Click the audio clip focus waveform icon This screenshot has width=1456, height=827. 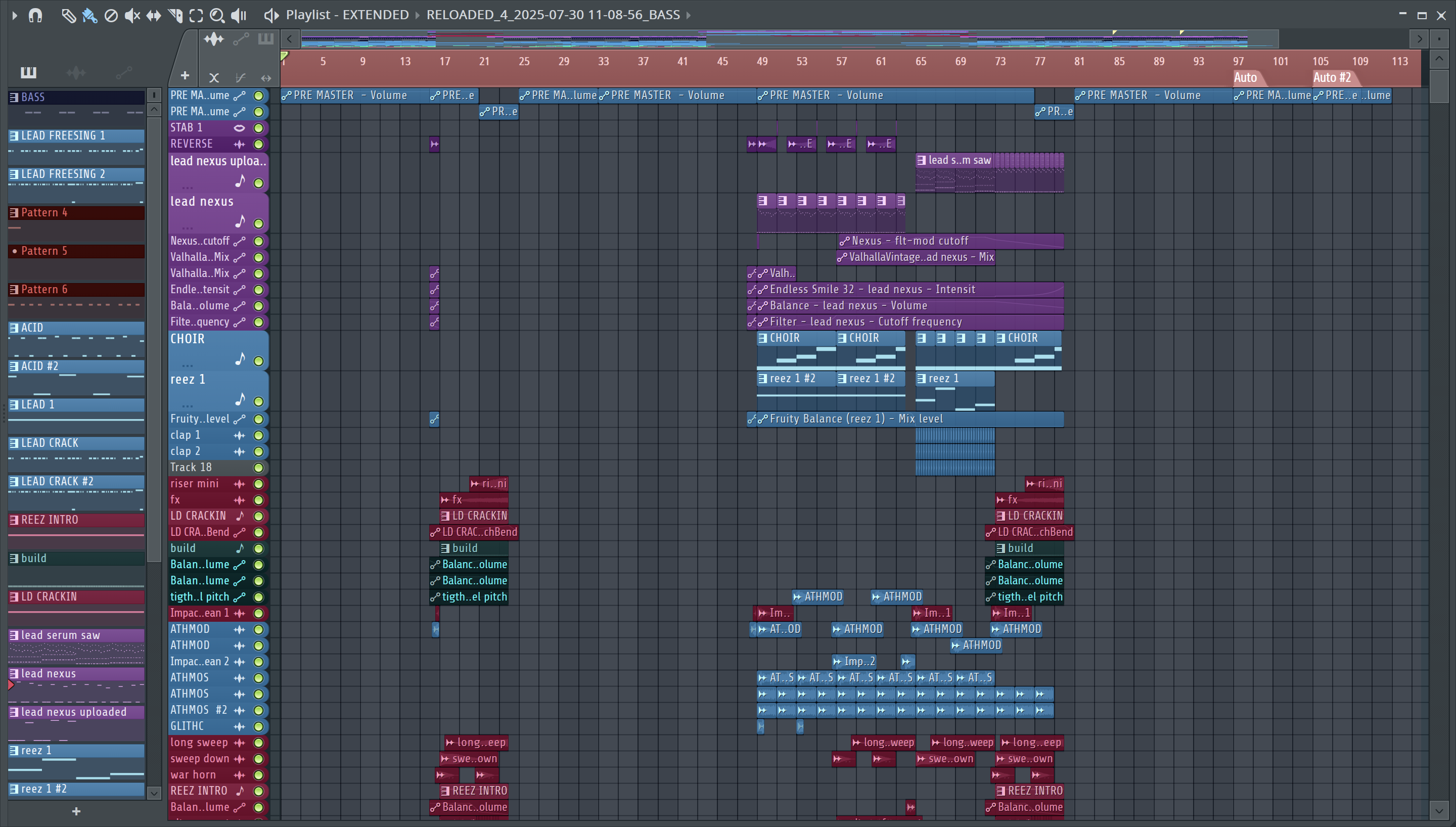pos(213,39)
